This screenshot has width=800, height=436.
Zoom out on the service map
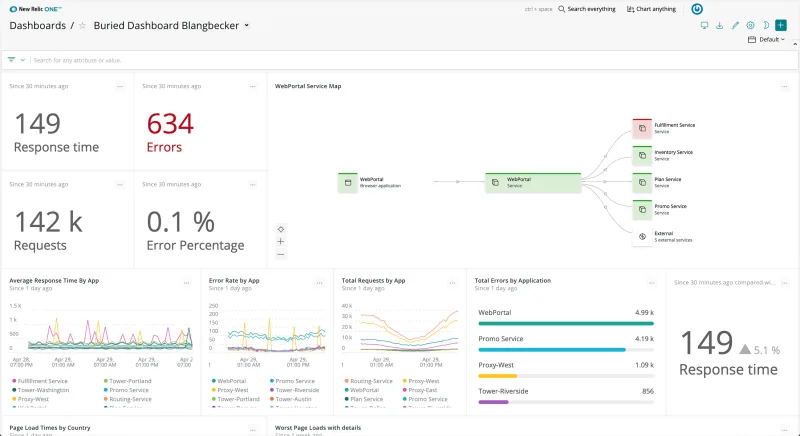281,254
